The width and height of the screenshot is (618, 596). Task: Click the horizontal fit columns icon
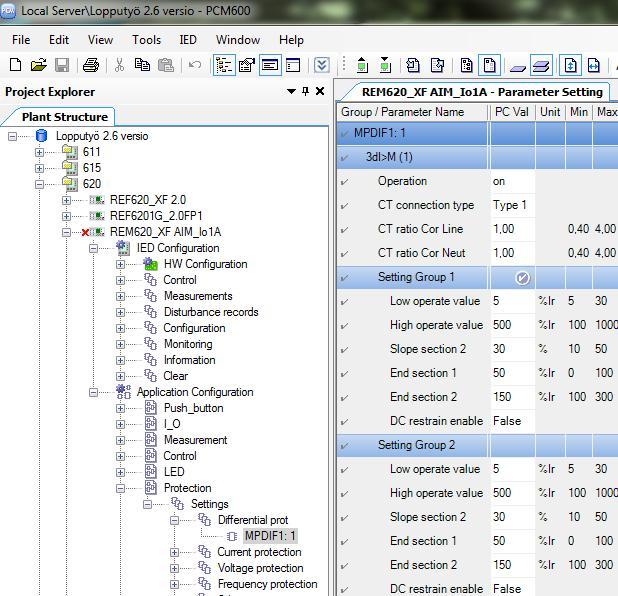(x=594, y=65)
